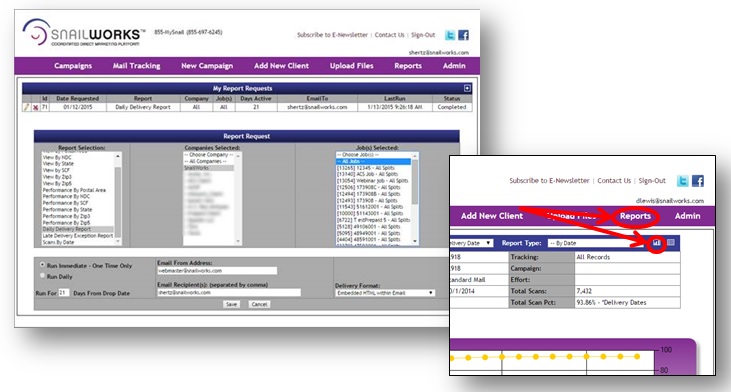Image resolution: width=731 pixels, height=392 pixels.
Task: Open the Mail Tracking menu item
Action: click(136, 66)
